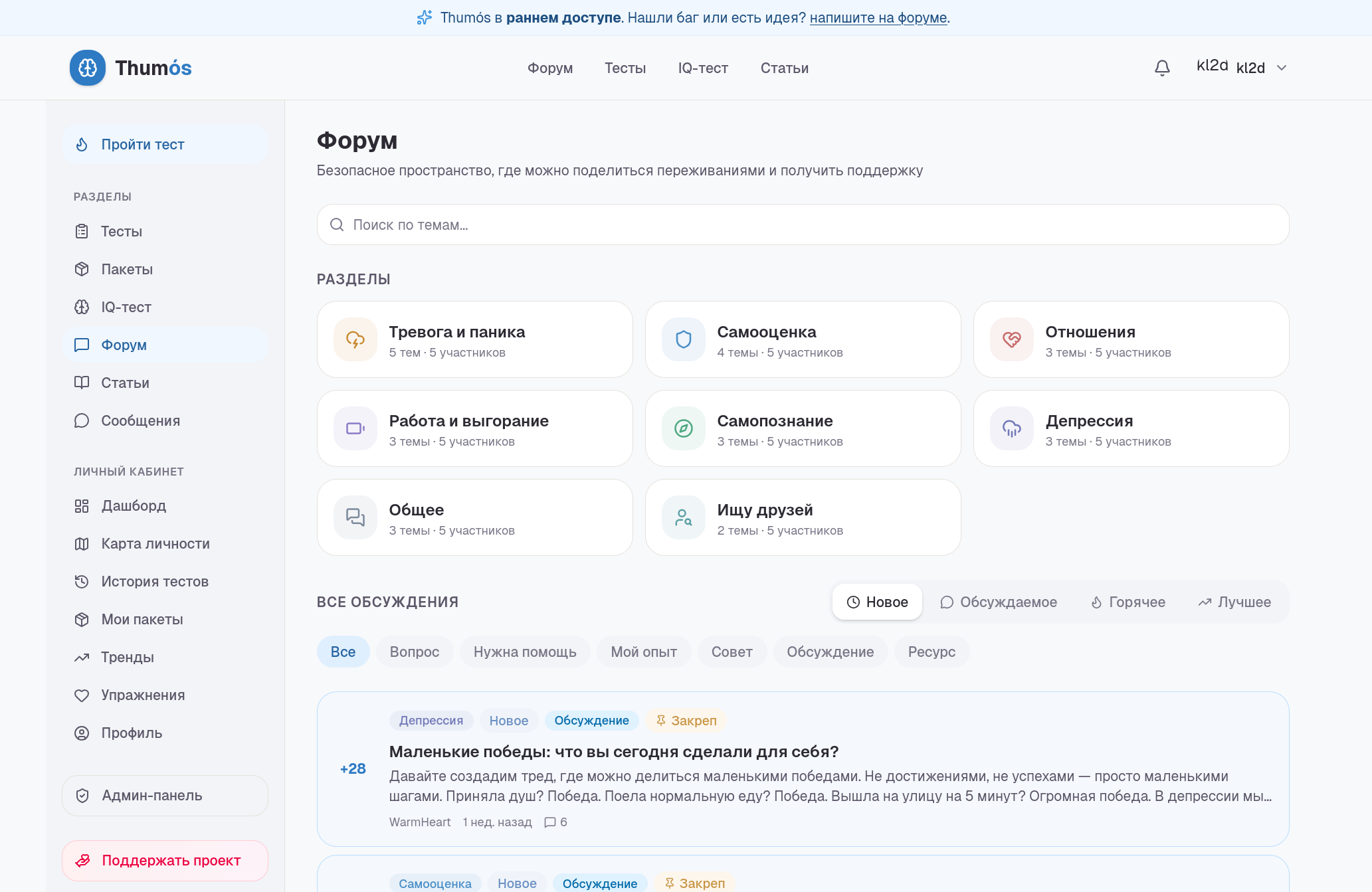Click the heart icon beside Упражнения

(82, 695)
